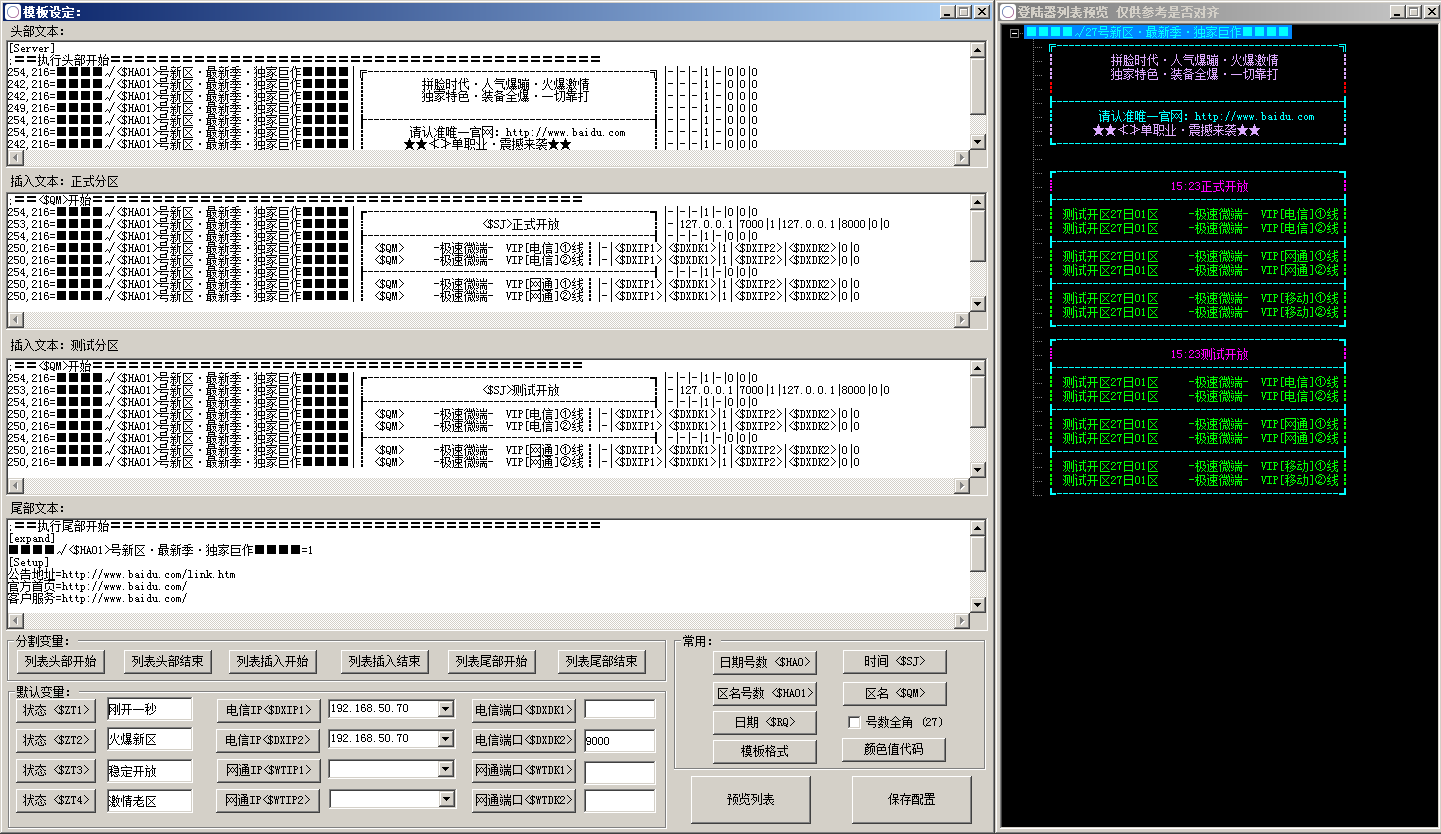
Task: Focus the port field containing 9000
Action: click(x=620, y=740)
